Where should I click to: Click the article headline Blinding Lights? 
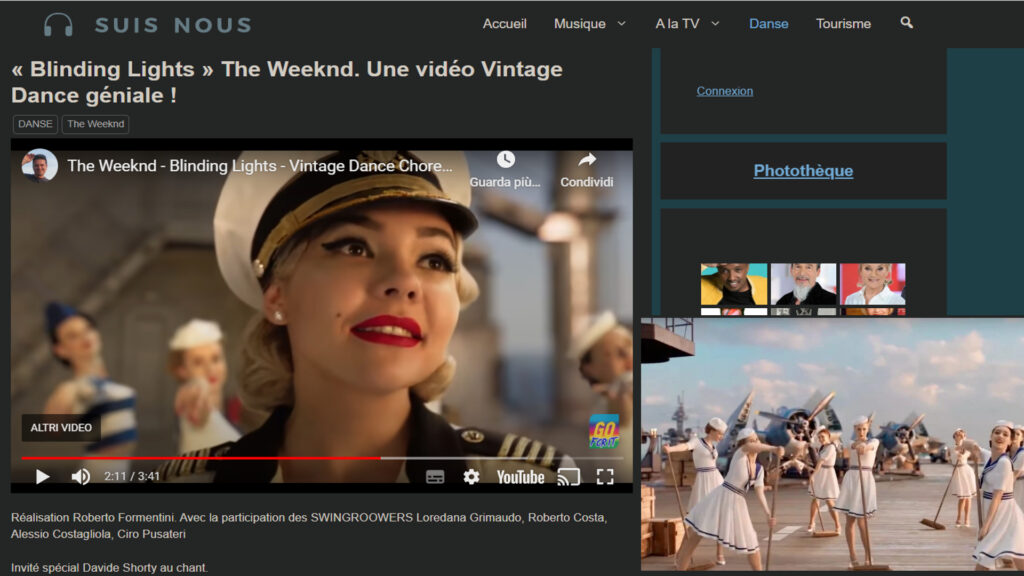point(287,82)
